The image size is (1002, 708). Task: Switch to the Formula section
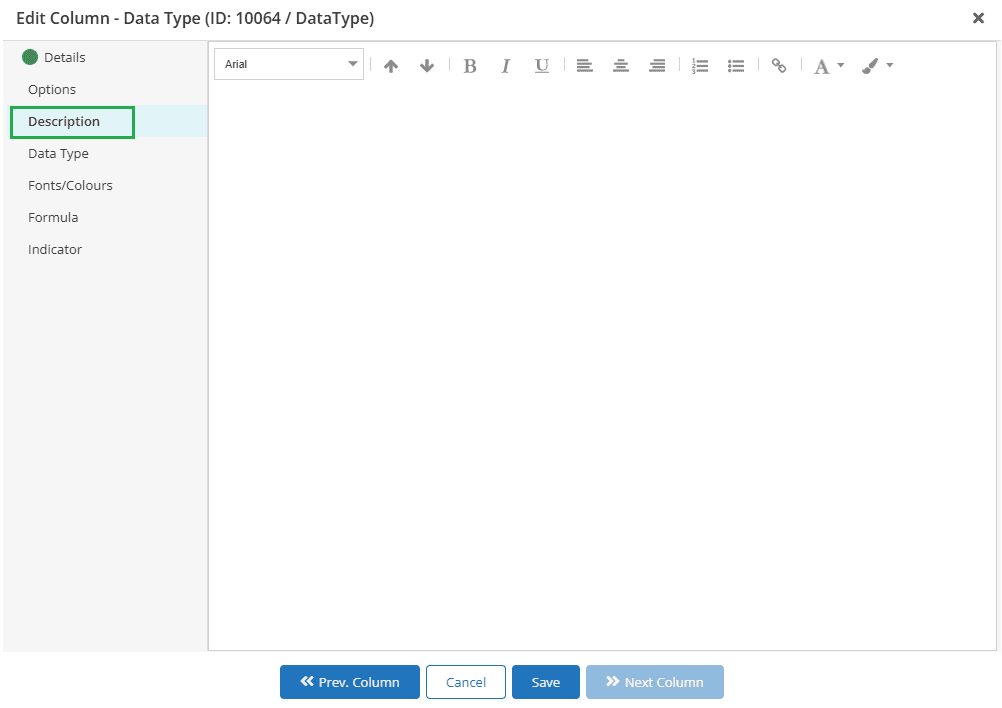tap(53, 217)
